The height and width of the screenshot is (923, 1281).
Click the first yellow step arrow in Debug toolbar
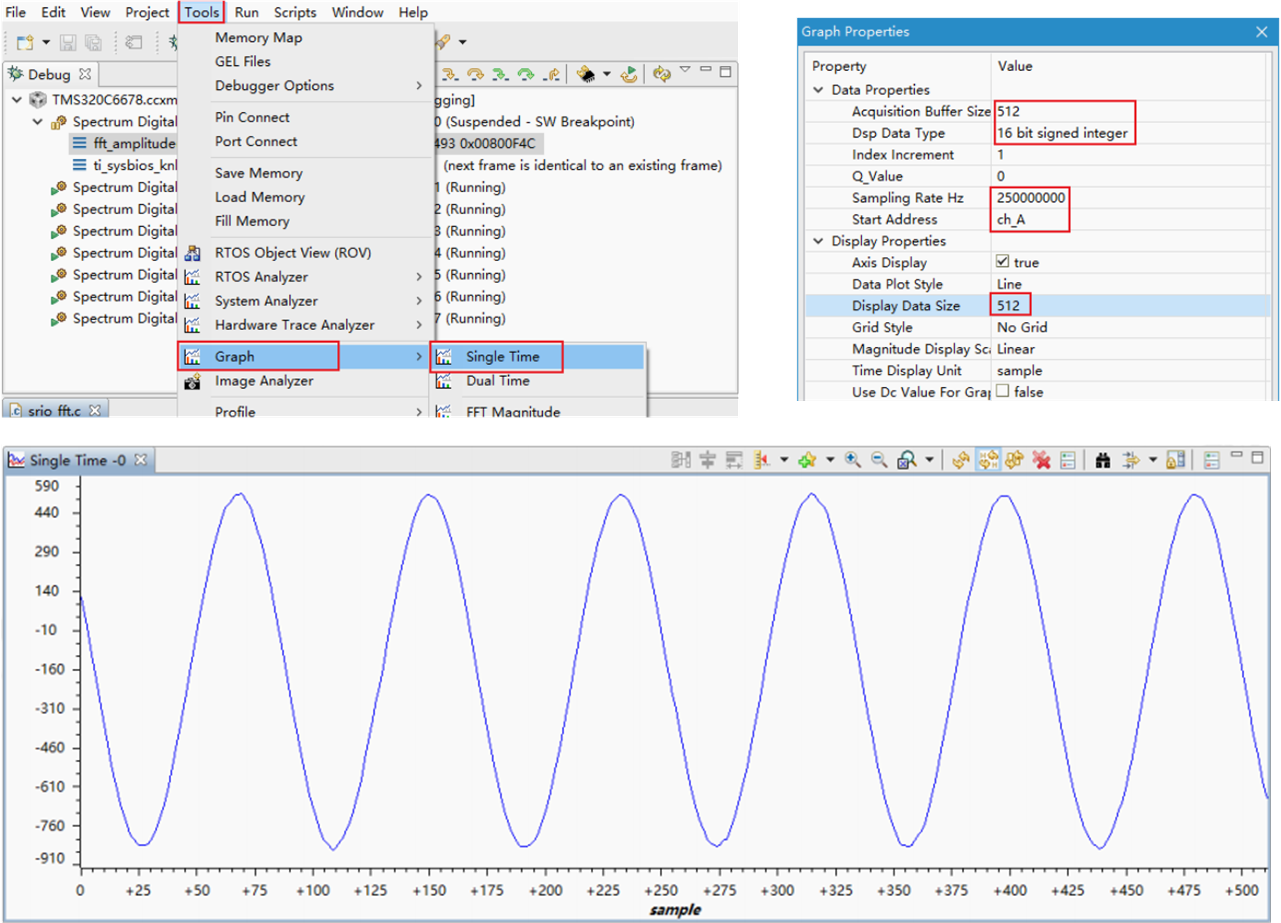pyautogui.click(x=451, y=73)
